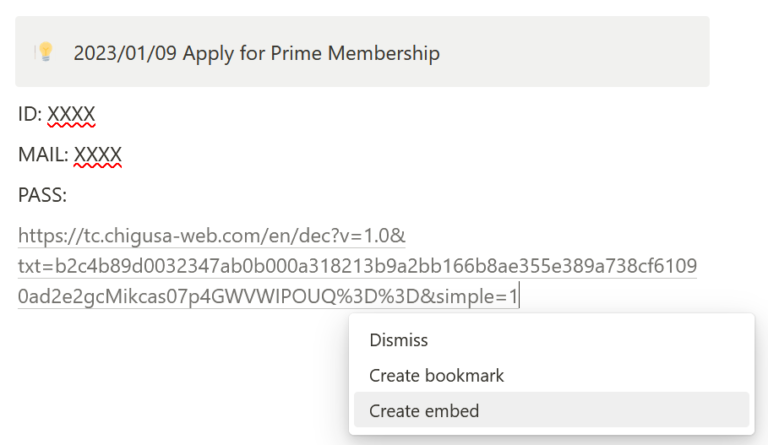Click the underlined XXXX after MAIL
768x445 pixels.
(x=98, y=155)
